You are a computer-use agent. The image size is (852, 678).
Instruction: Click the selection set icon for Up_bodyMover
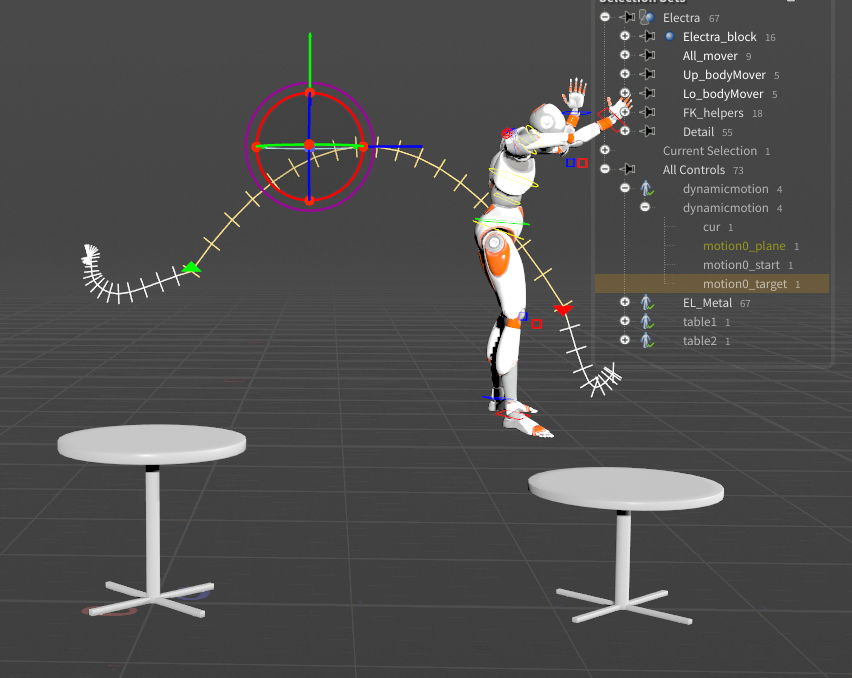click(x=647, y=74)
